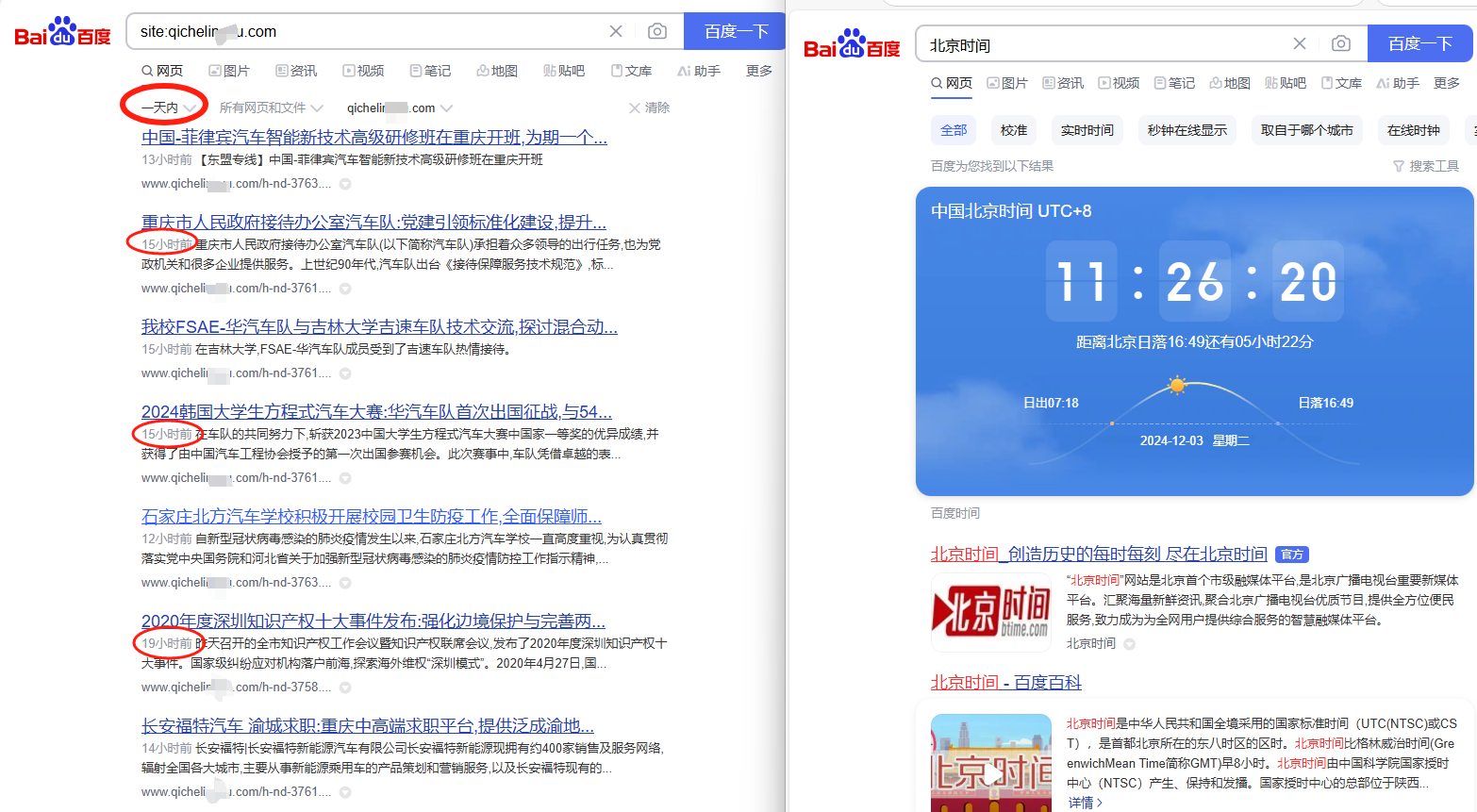Open 重庆市人民政府接待办公室汽车队 result link
Viewport: 1477px width, 812px height.
click(373, 223)
